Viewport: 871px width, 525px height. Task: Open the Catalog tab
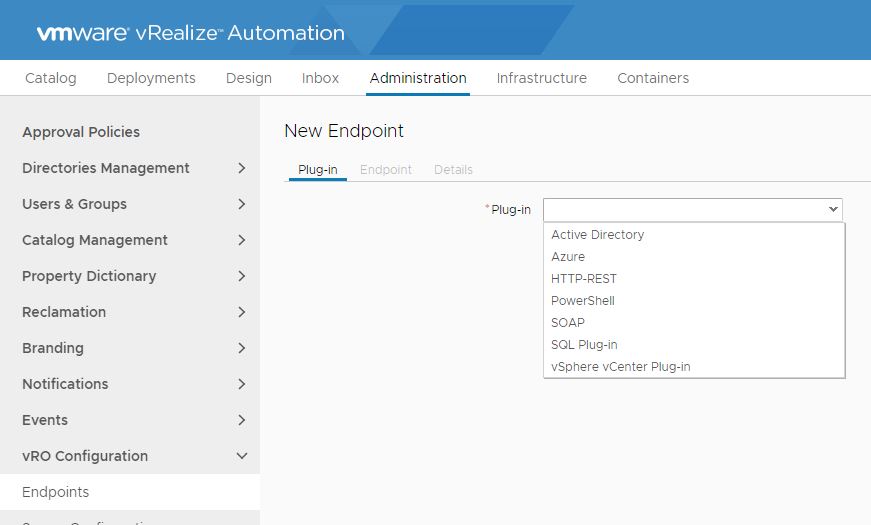tap(51, 78)
